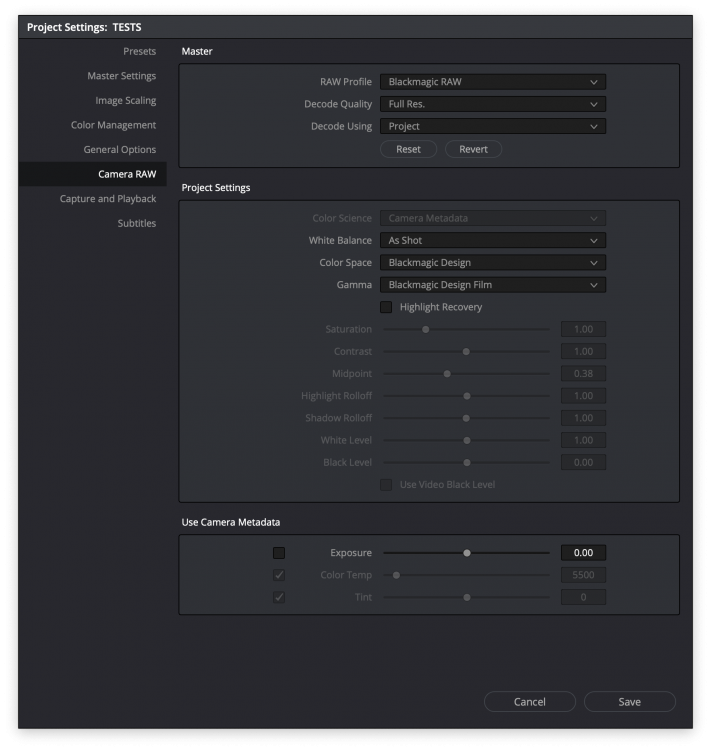Switch to the Color Management section
Screen dimensions: 711x750
click(113, 125)
